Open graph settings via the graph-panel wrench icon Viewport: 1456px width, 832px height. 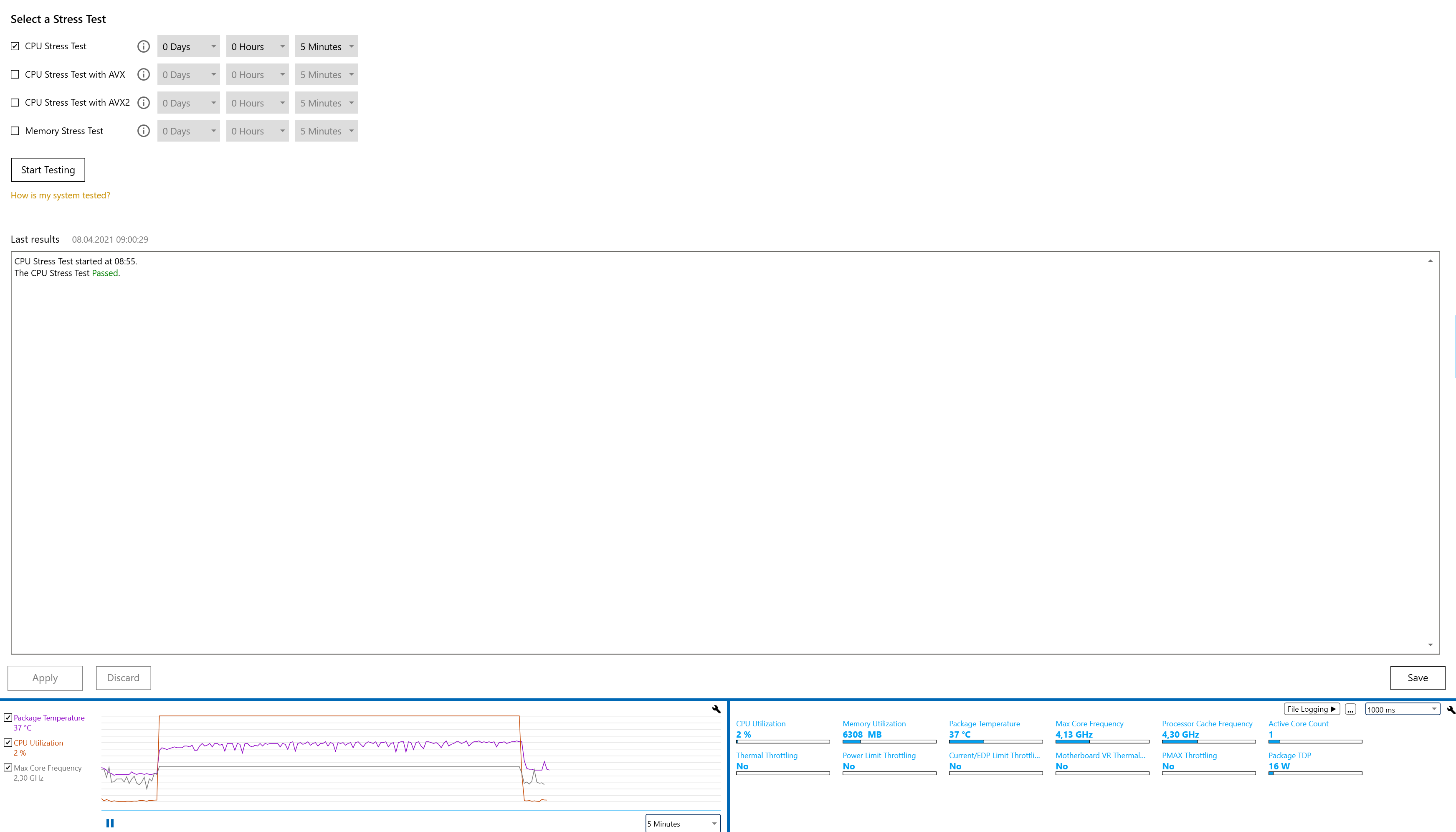click(716, 709)
